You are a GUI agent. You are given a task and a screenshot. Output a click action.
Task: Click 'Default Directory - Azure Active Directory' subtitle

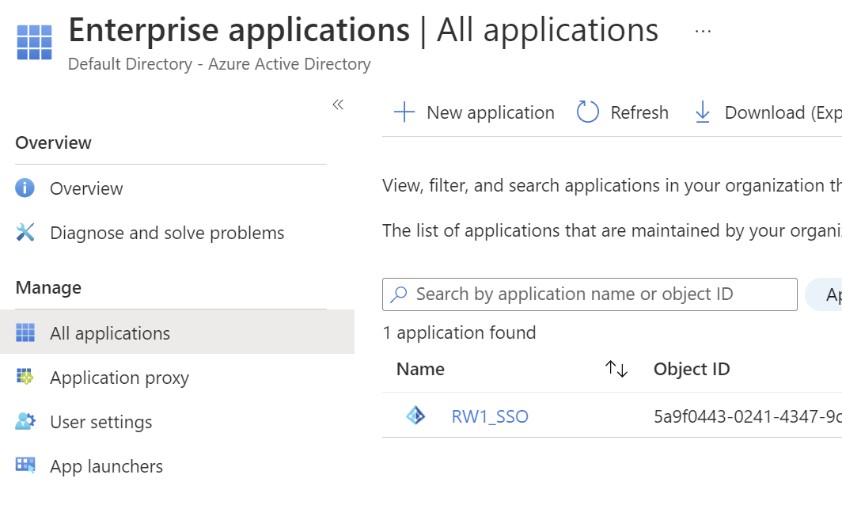(x=219, y=64)
